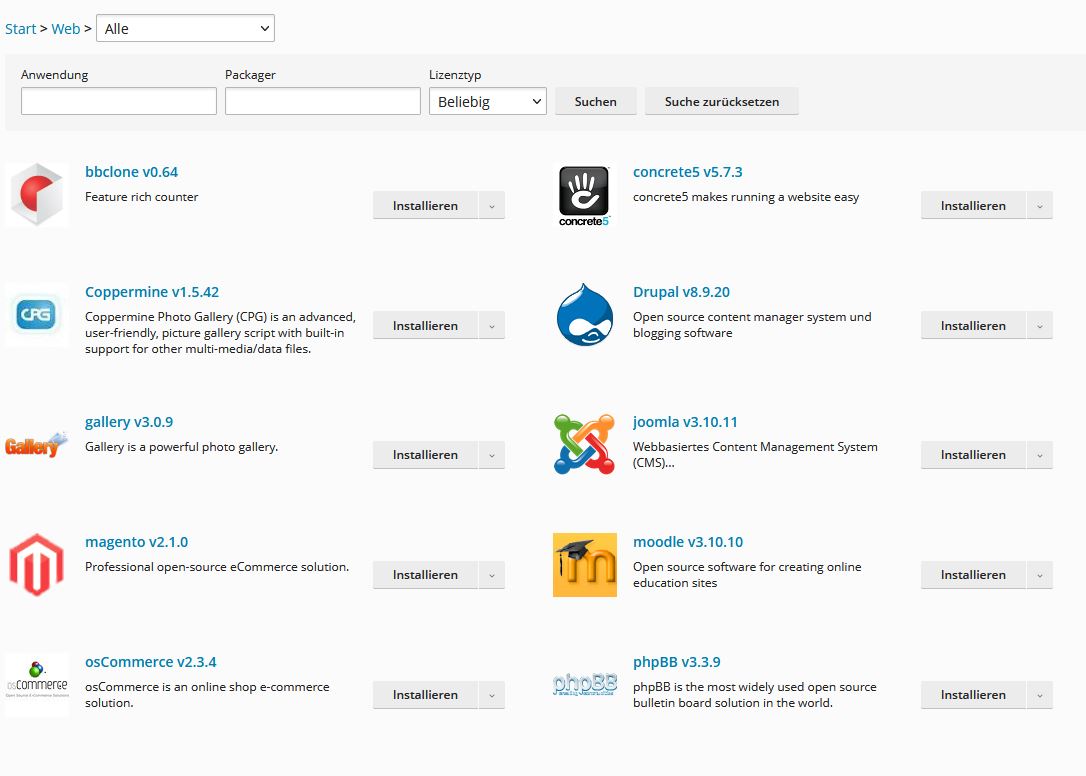
Task: Click the Magento logo
Action: pyautogui.click(x=37, y=565)
